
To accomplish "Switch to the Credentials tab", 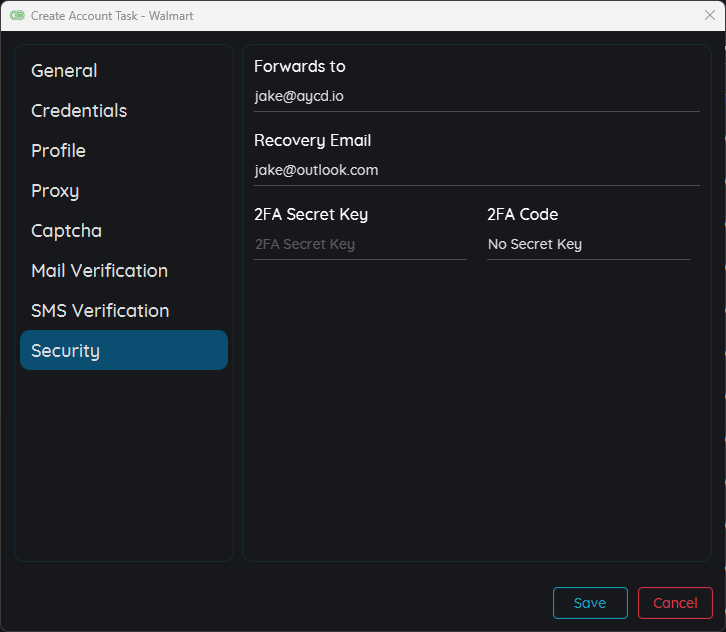I will coord(79,111).
